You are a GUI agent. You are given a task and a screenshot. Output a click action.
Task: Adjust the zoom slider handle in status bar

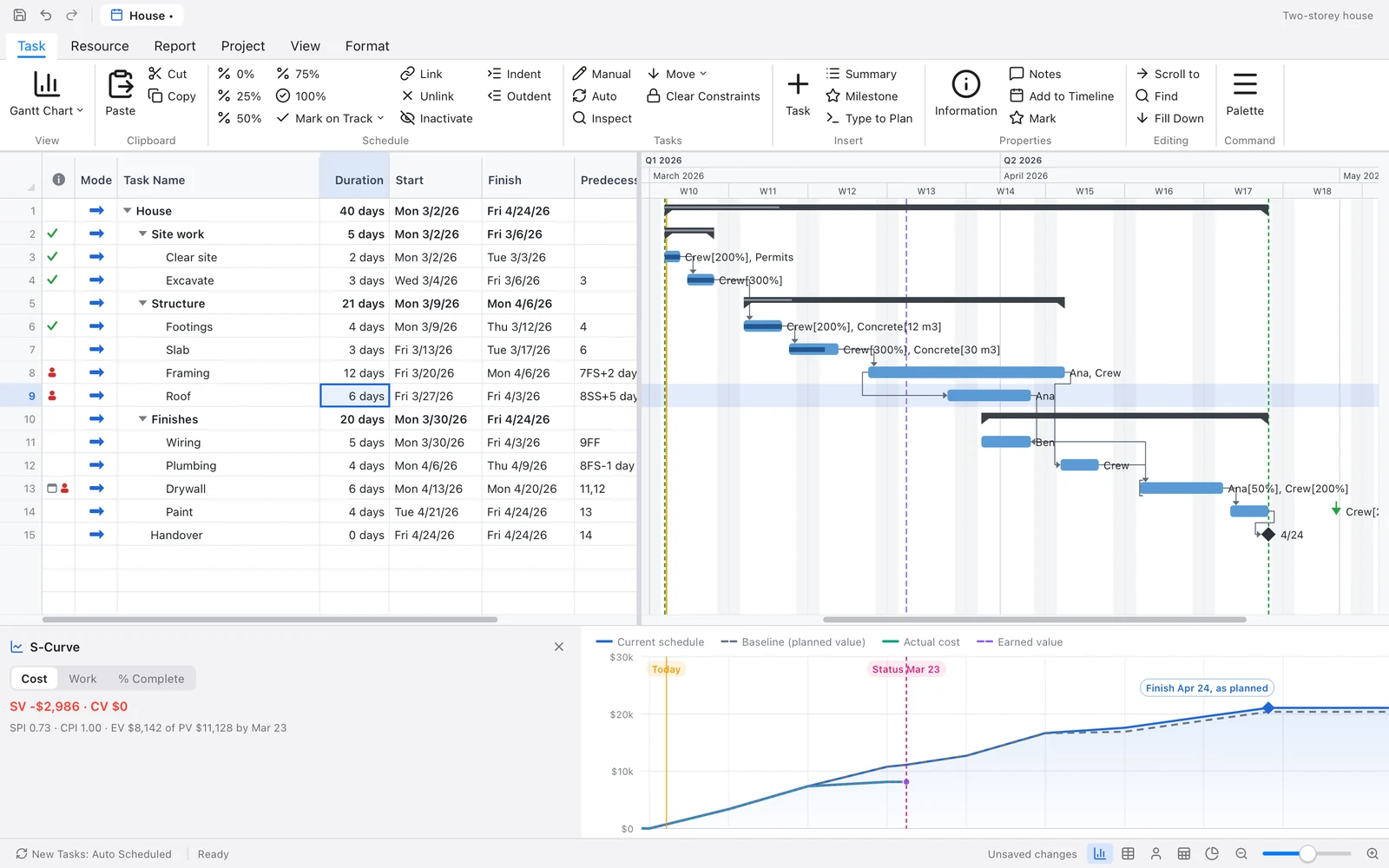[x=1307, y=854]
